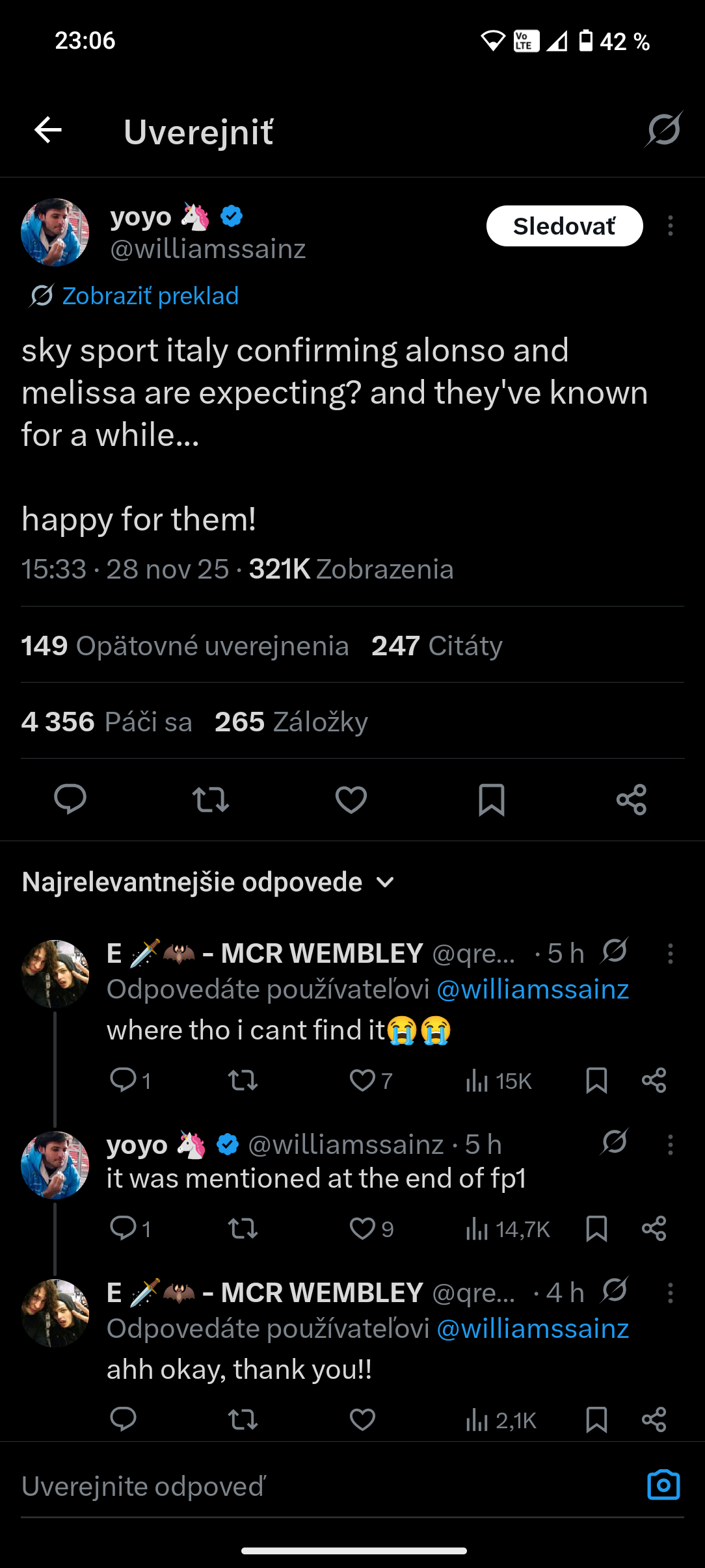Go back with the arrow icon
The width and height of the screenshot is (705, 1568).
pyautogui.click(x=48, y=130)
